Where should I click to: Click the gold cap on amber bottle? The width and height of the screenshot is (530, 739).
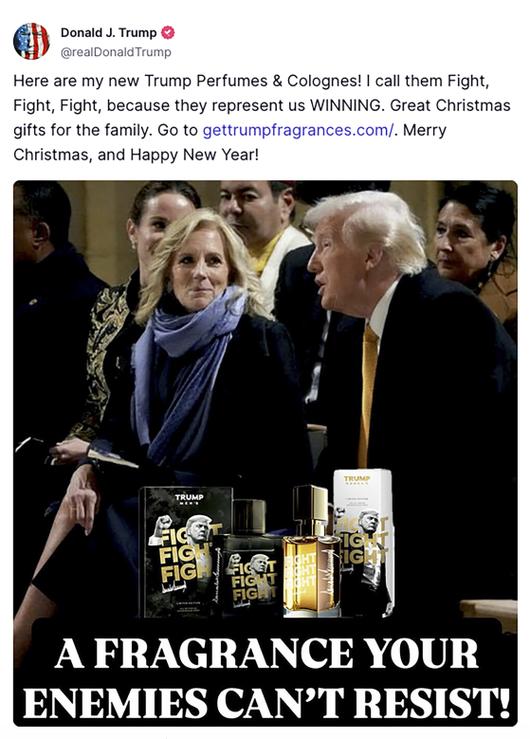[310, 510]
